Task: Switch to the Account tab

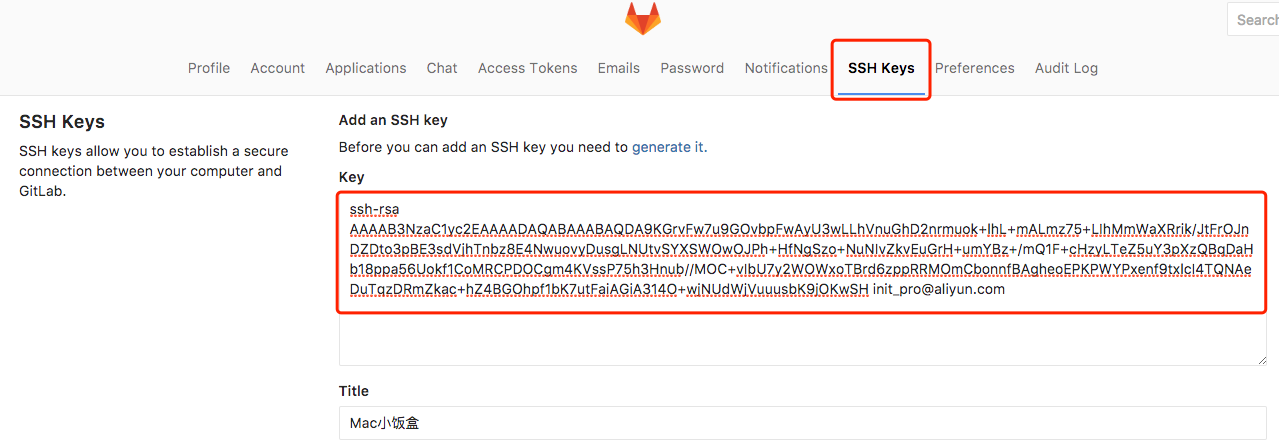Action: coord(277,68)
